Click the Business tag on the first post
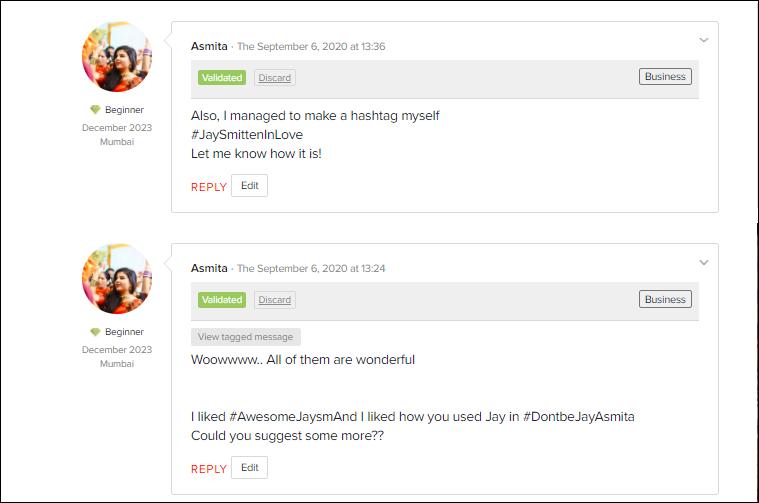 pos(665,76)
